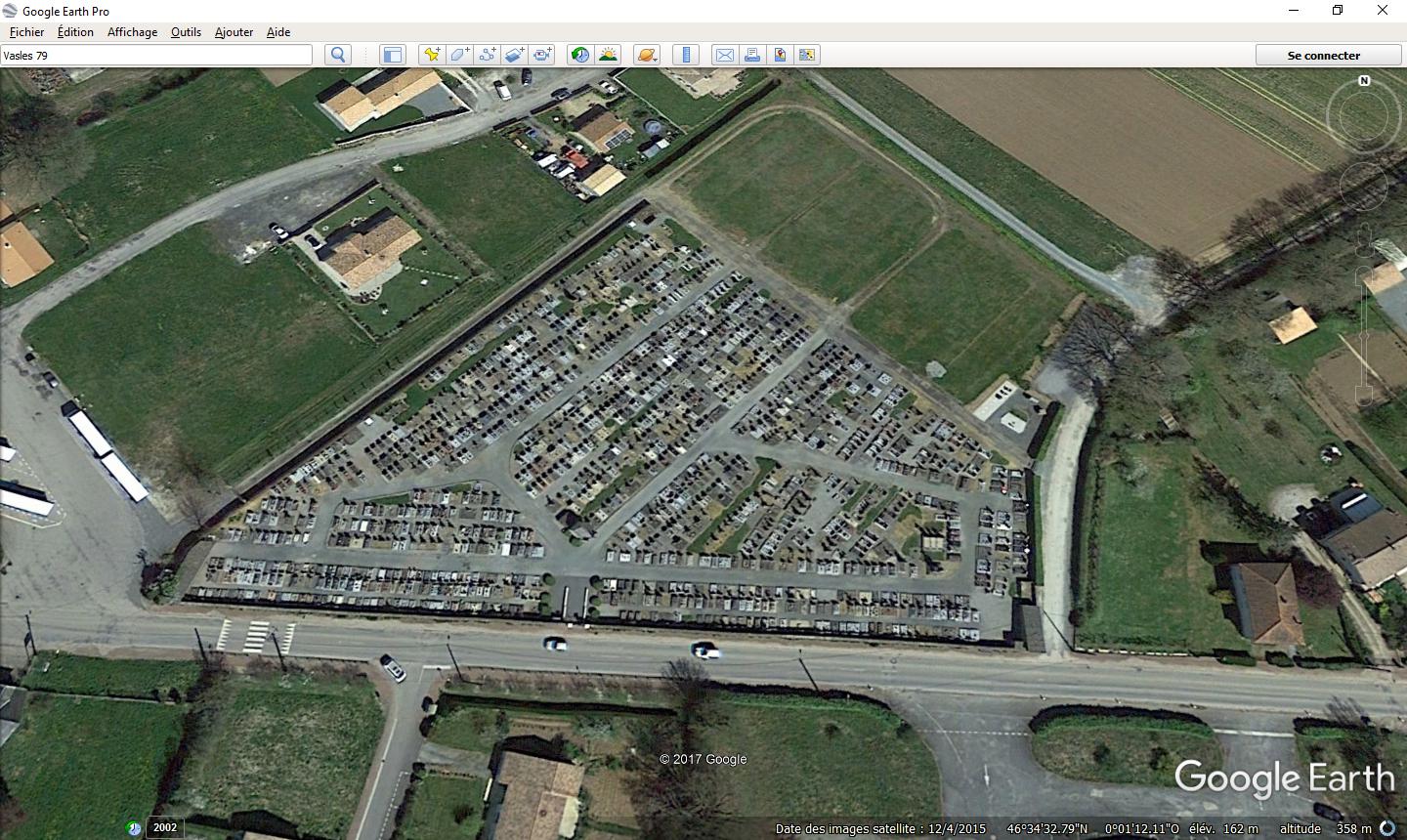Minimize the Google Earth Pro window

click(x=1293, y=11)
